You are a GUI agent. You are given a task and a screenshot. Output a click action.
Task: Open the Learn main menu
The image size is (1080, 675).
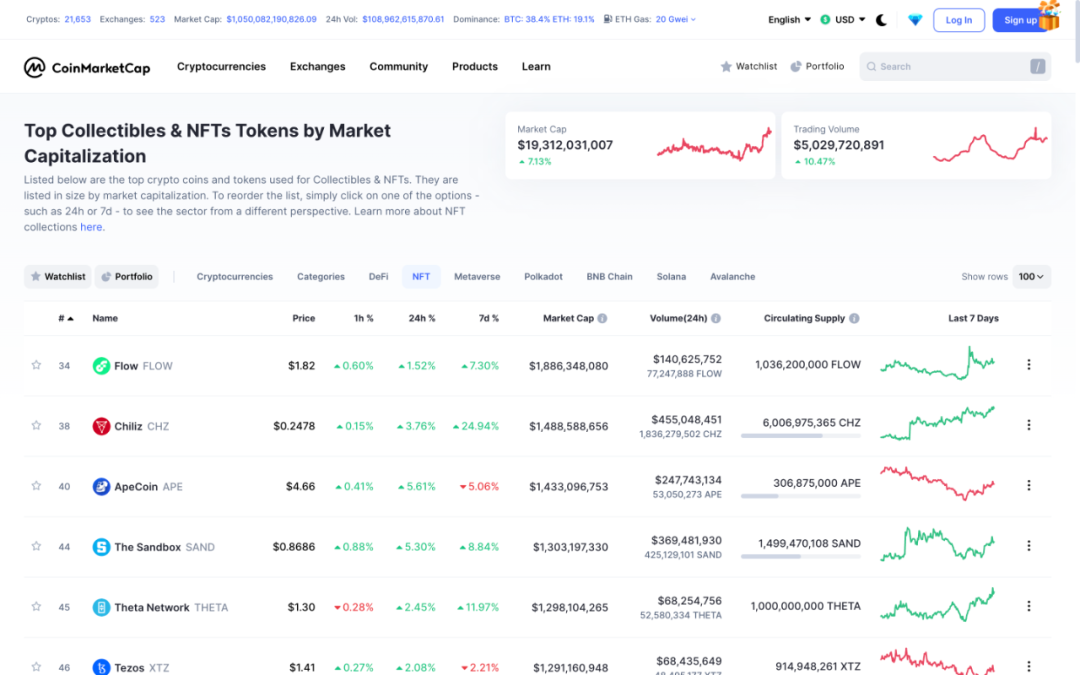(536, 67)
